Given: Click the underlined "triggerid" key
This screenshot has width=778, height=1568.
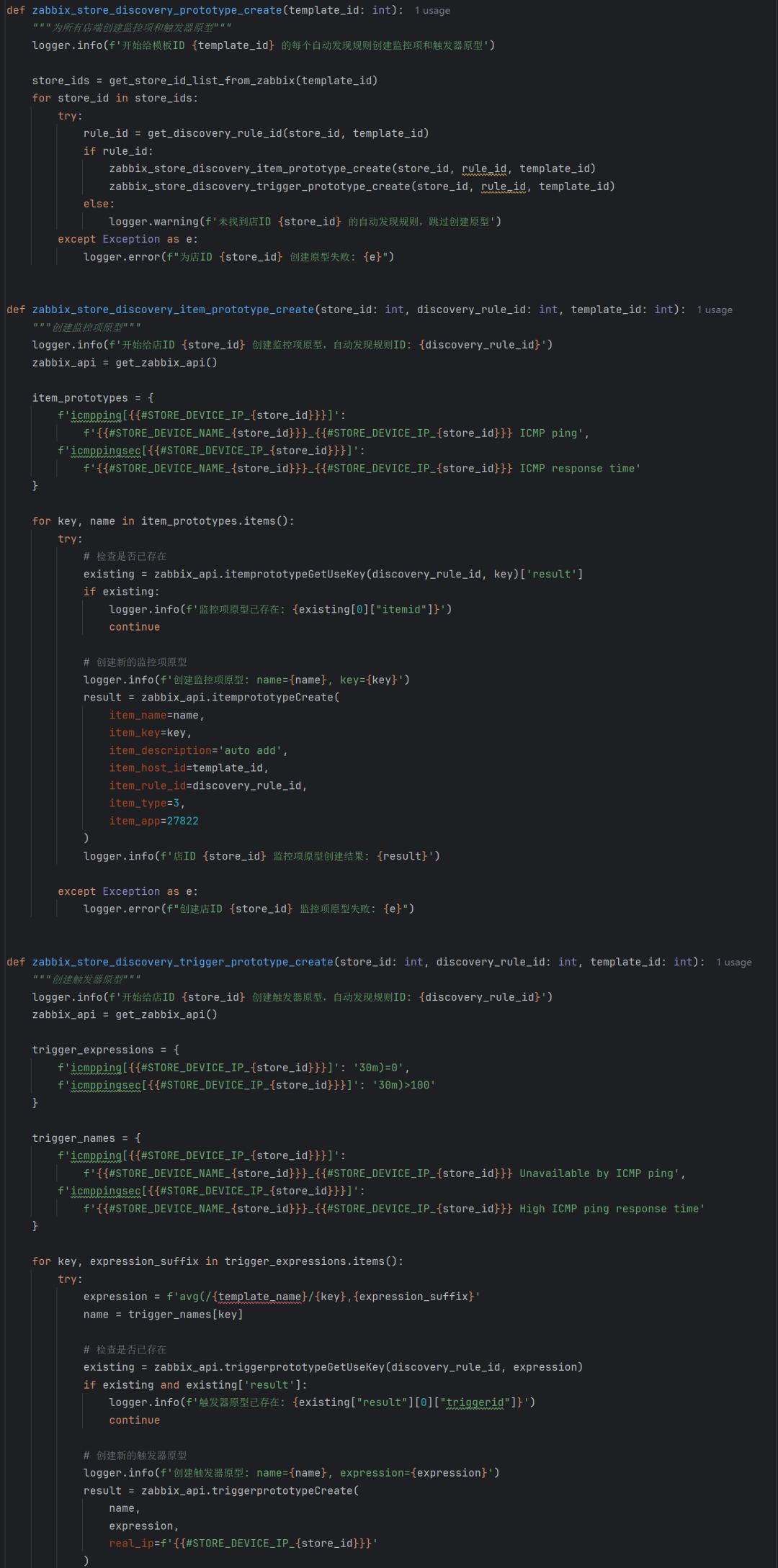Looking at the screenshot, I should [x=475, y=1403].
